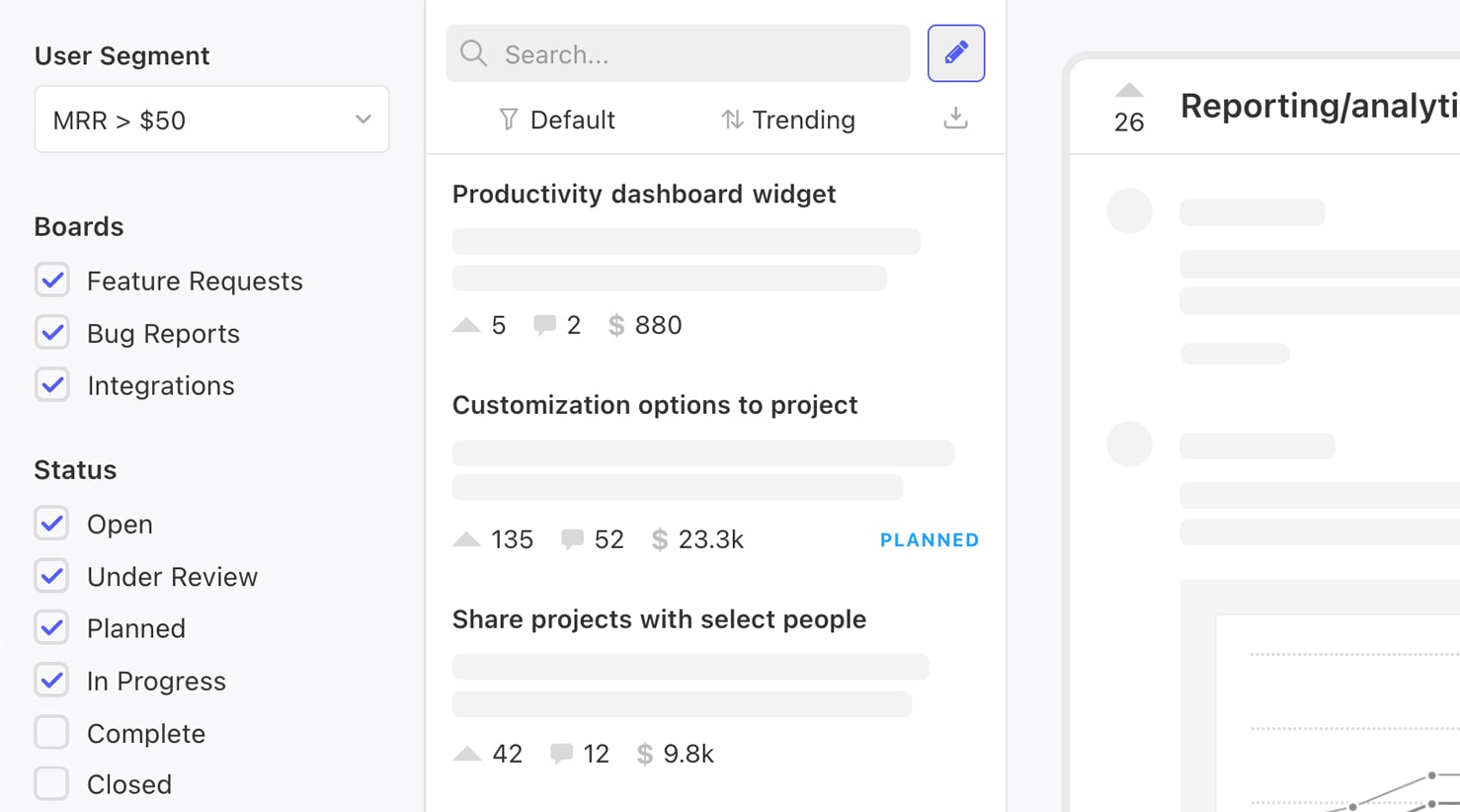Uncheck the Bug Reports board
The image size is (1460, 812).
(51, 332)
